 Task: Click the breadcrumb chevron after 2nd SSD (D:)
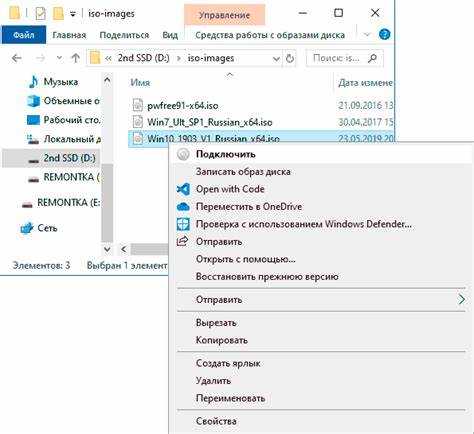pyautogui.click(x=179, y=59)
